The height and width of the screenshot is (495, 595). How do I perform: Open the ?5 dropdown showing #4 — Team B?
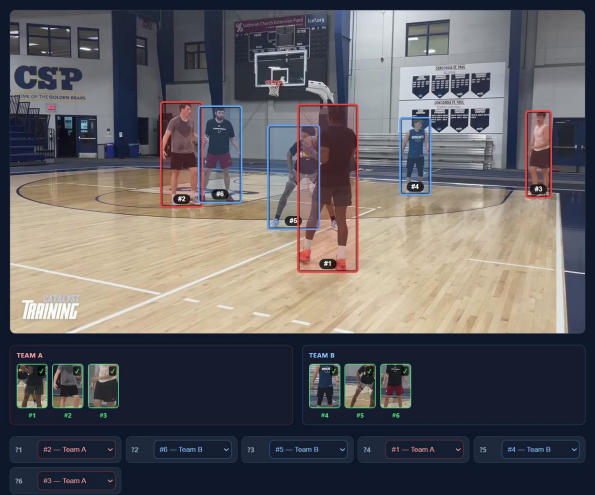point(541,449)
